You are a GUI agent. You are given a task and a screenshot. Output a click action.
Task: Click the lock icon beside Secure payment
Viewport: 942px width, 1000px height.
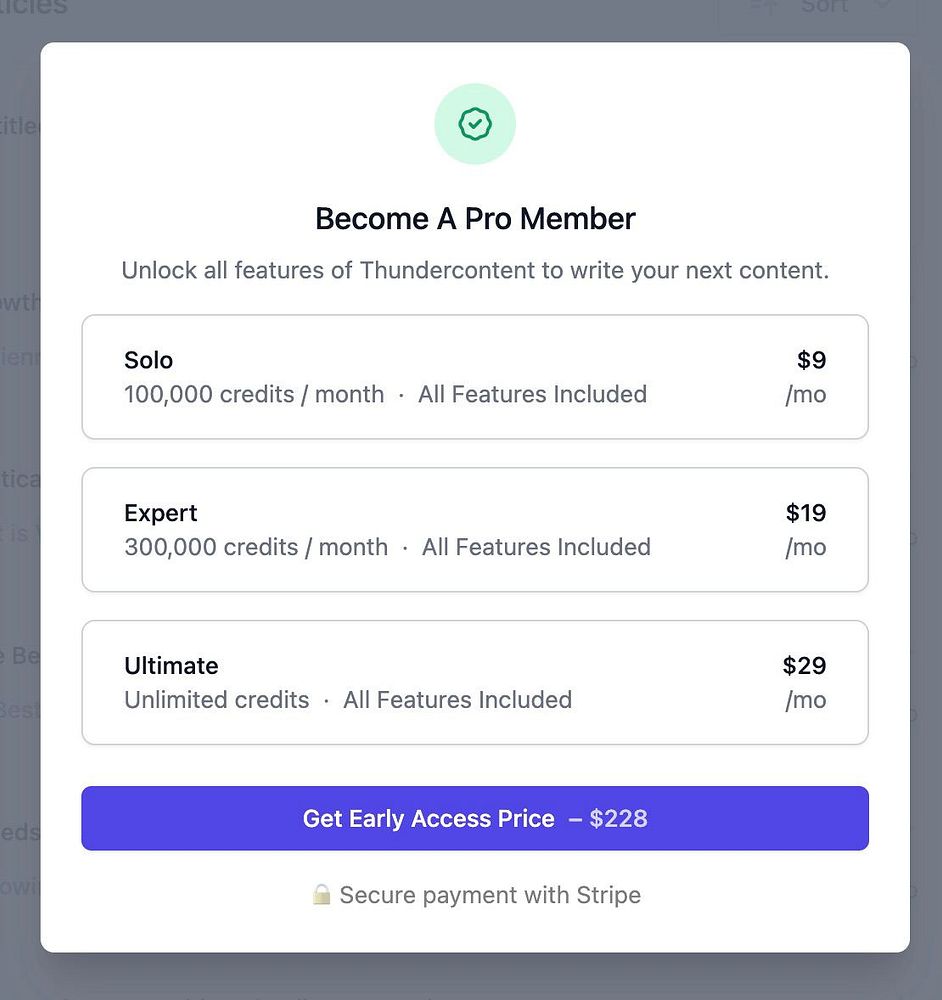(321, 895)
